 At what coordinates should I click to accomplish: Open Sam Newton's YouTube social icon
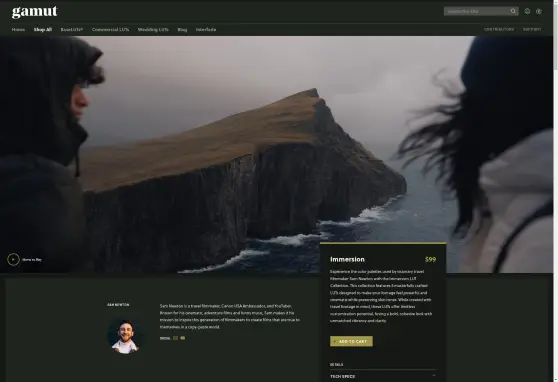coord(183,338)
